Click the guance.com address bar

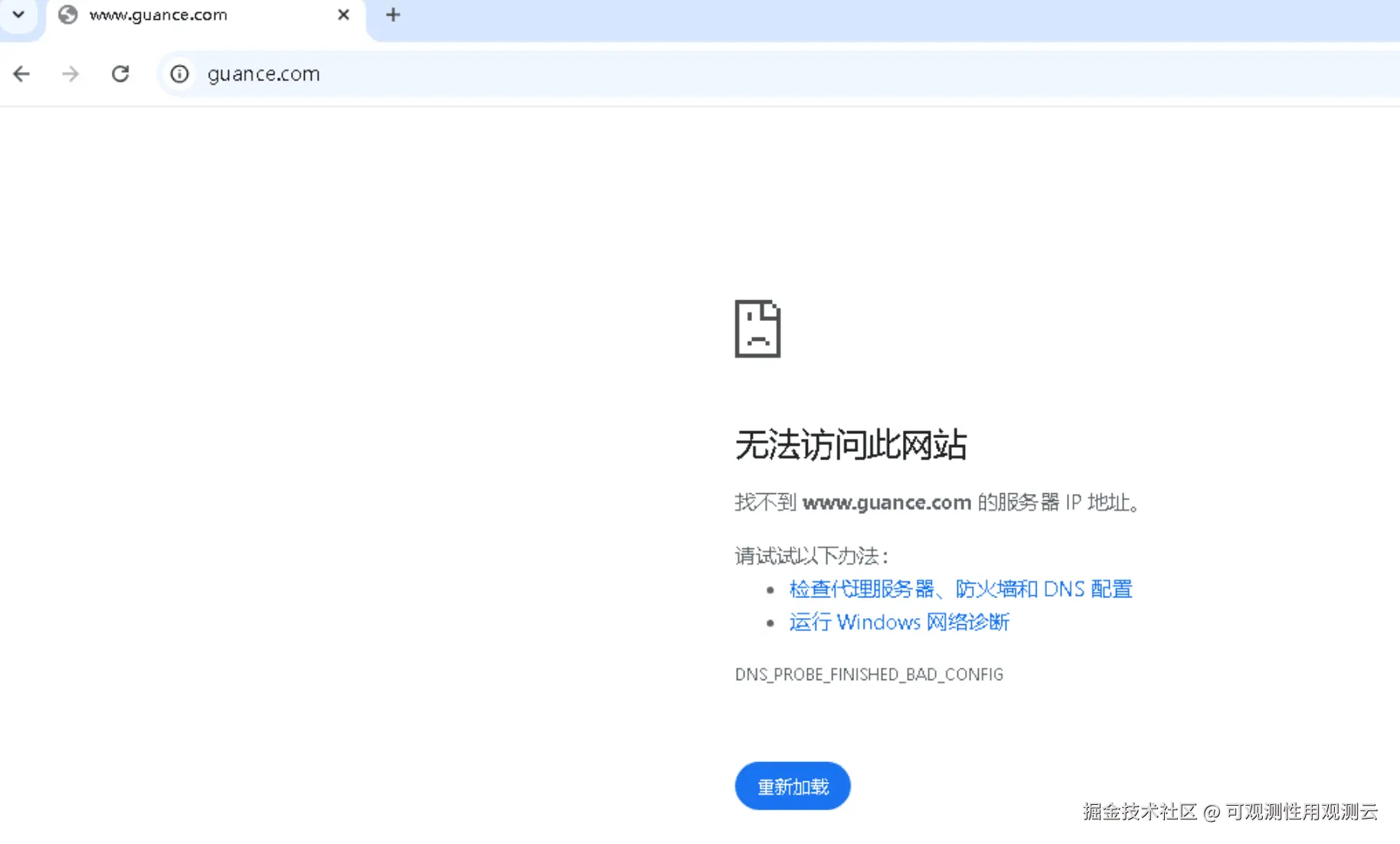[778, 74]
